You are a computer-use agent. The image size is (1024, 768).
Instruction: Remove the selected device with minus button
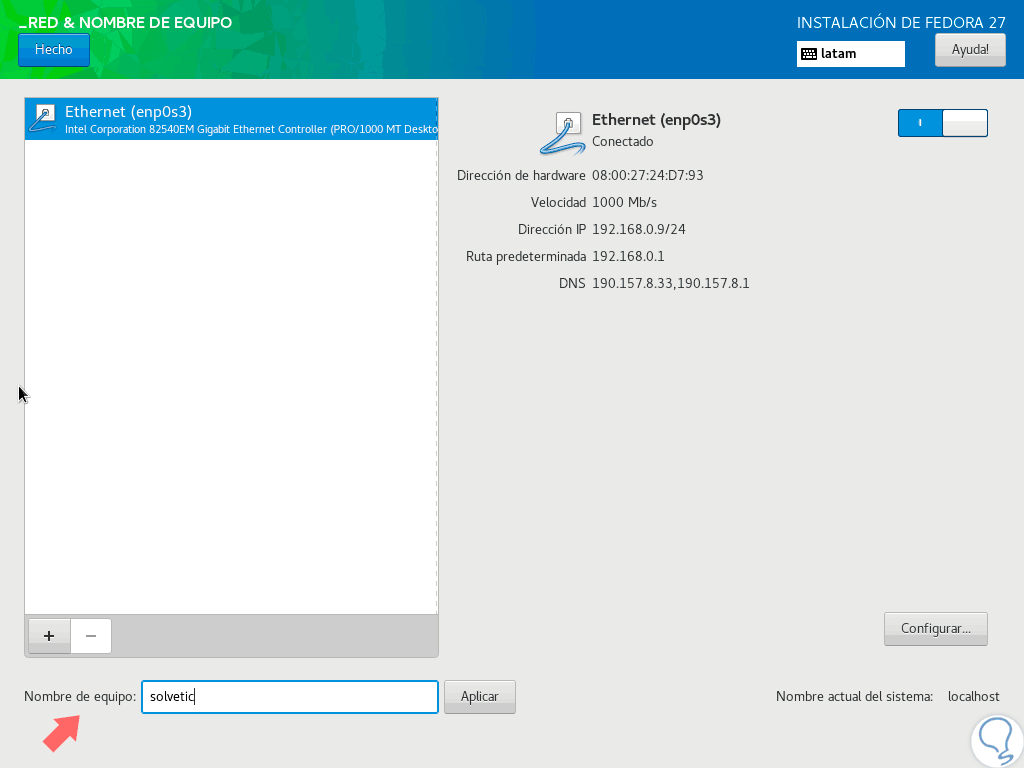[x=91, y=635]
